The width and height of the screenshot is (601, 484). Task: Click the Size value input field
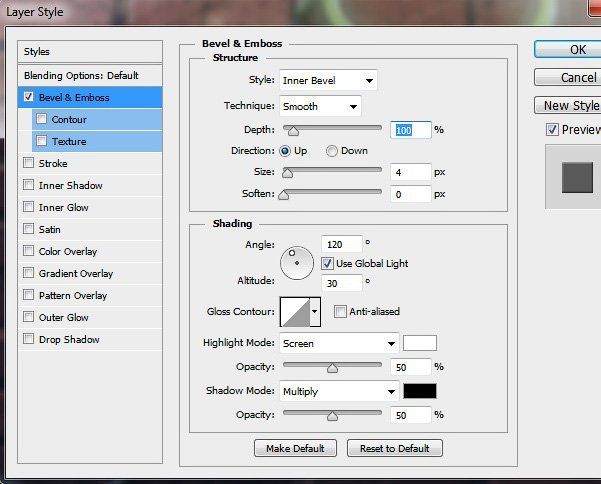click(405, 172)
